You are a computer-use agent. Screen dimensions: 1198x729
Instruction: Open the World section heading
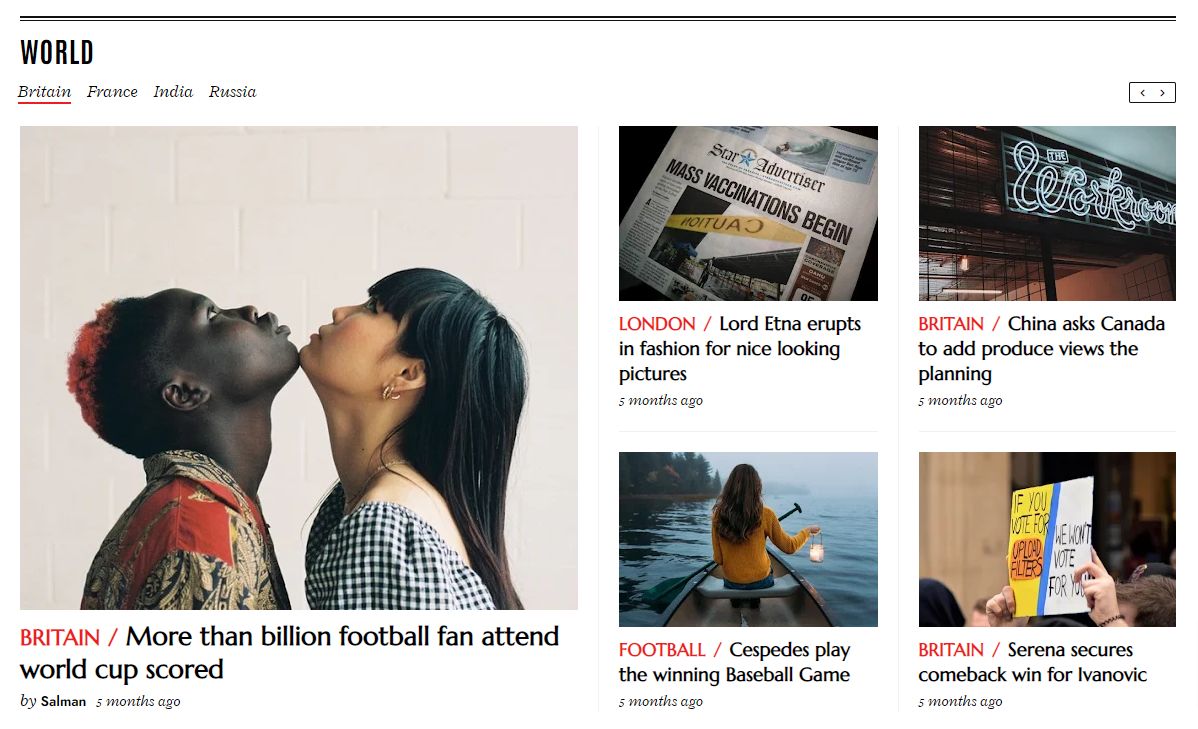click(57, 53)
